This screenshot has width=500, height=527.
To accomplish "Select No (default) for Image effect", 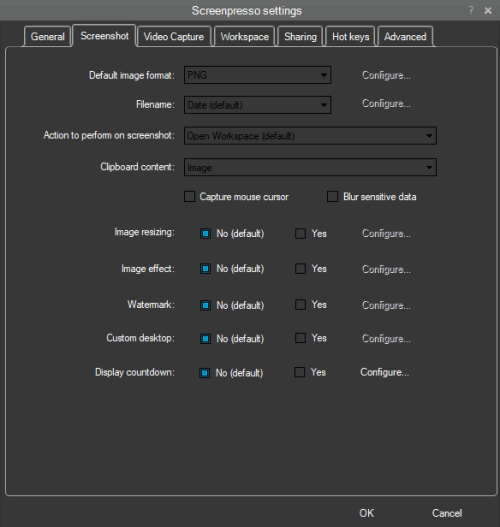I will (206, 269).
